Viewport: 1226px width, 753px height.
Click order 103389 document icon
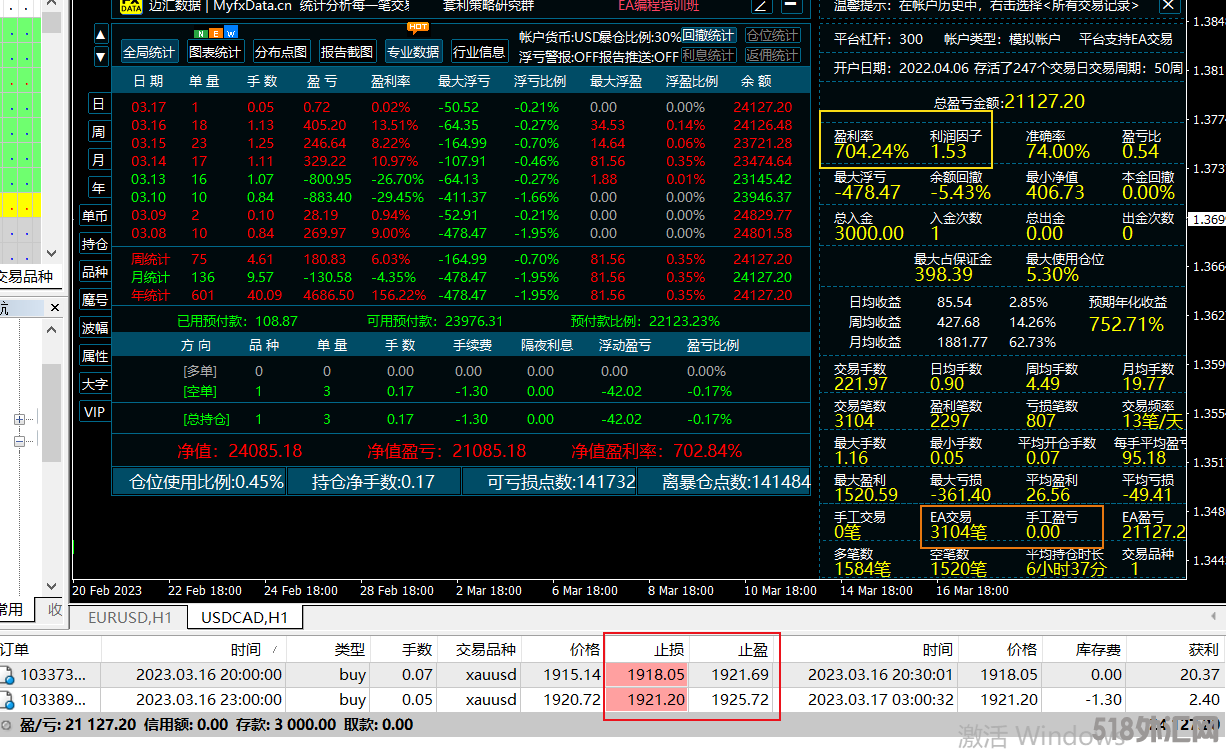[x=7, y=700]
